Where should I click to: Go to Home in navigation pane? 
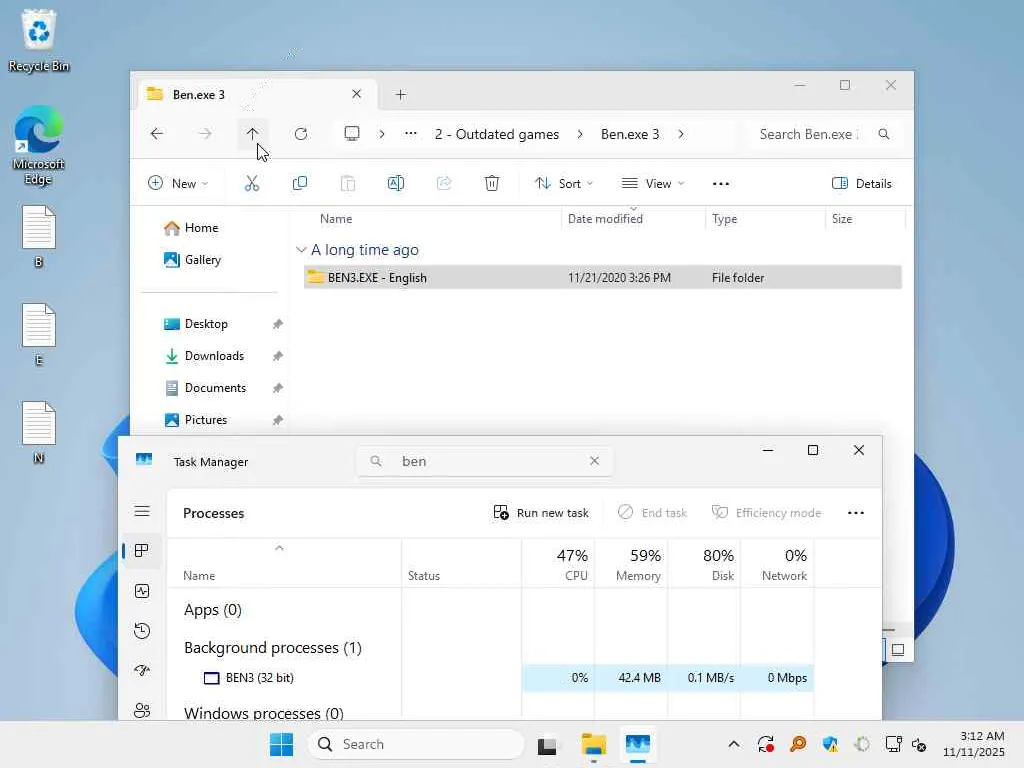coord(191,228)
